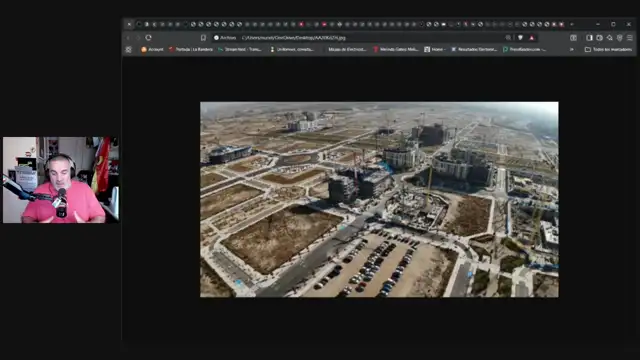
Task: Close the active tab with its X
Action: click(x=129, y=24)
